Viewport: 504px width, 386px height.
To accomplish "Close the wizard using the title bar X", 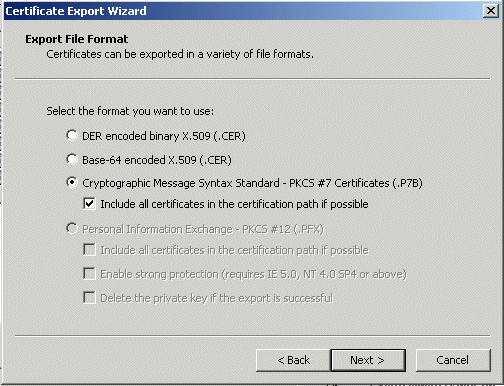I will point(491,11).
